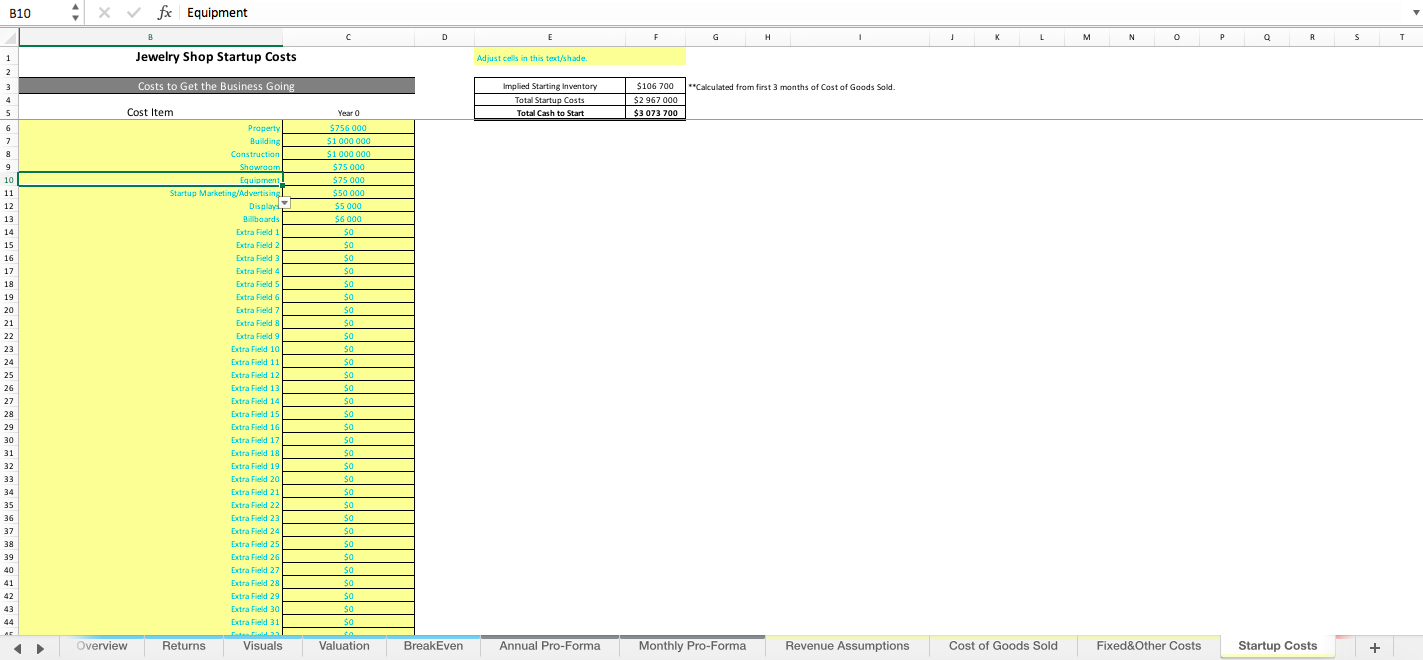Open the Monthly Pro-Forma sheet tab

point(692,645)
